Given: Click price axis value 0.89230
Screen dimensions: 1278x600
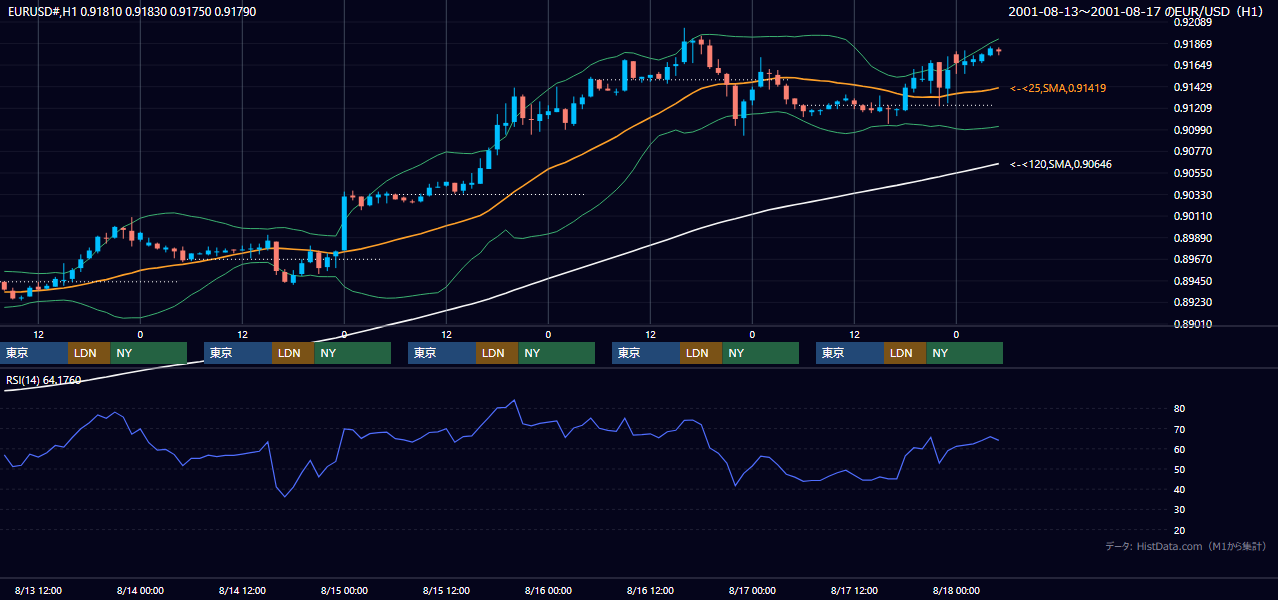Looking at the screenshot, I should 1192,302.
